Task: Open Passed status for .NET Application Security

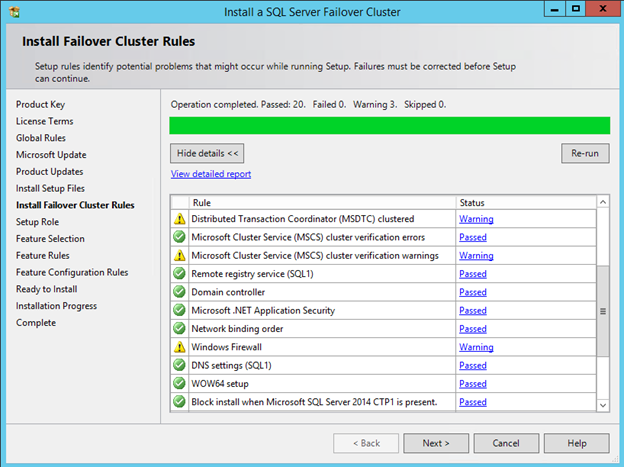Action: pyautogui.click(x=473, y=311)
